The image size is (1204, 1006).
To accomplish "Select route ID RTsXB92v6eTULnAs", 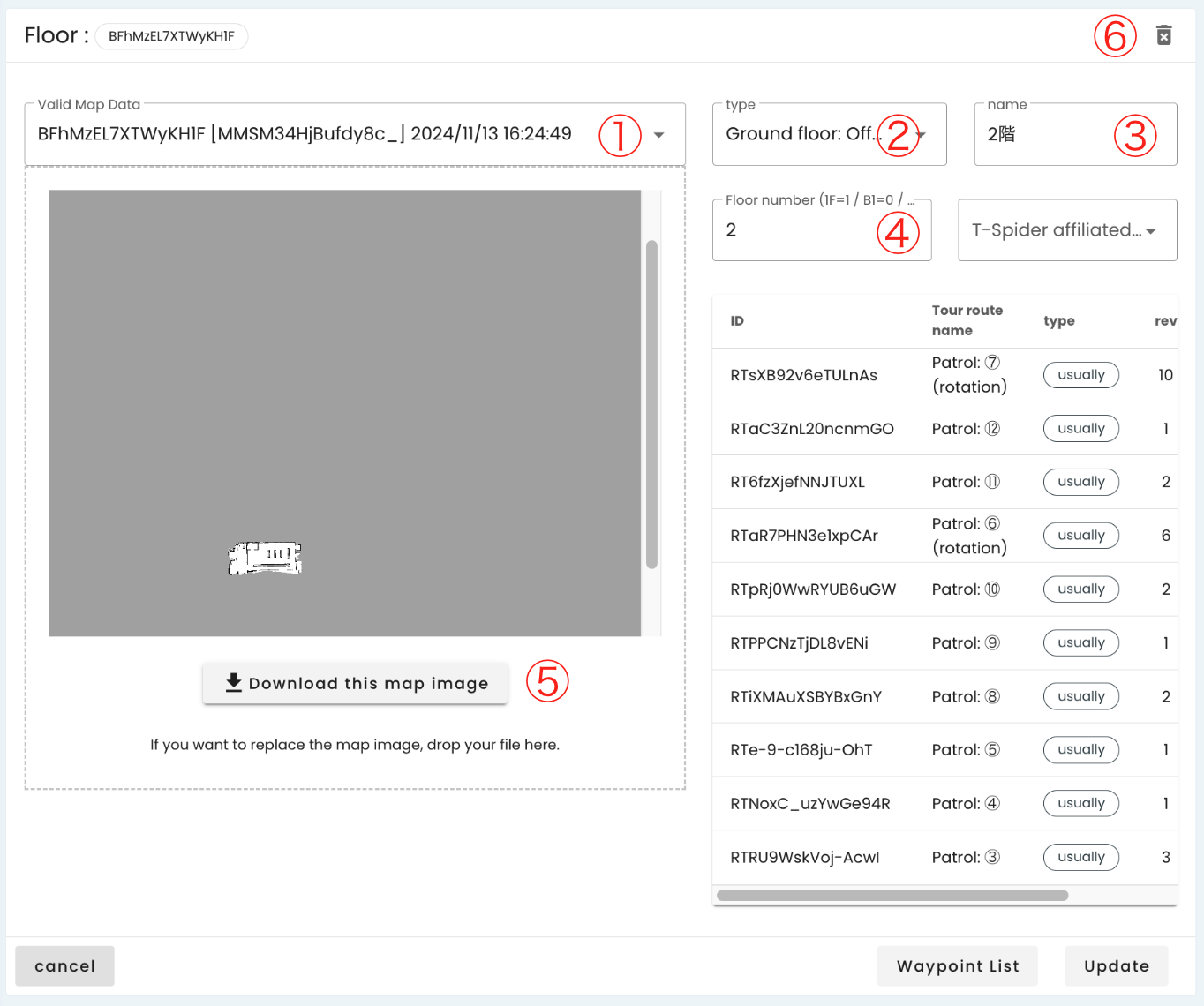I will coord(804,375).
